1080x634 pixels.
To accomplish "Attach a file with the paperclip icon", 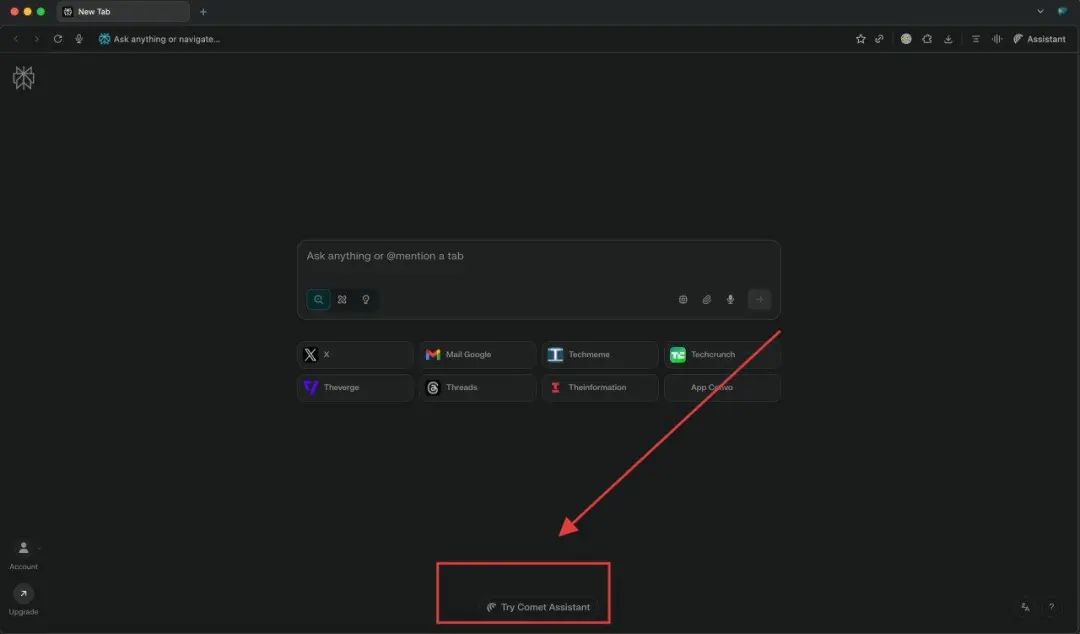I will click(707, 300).
